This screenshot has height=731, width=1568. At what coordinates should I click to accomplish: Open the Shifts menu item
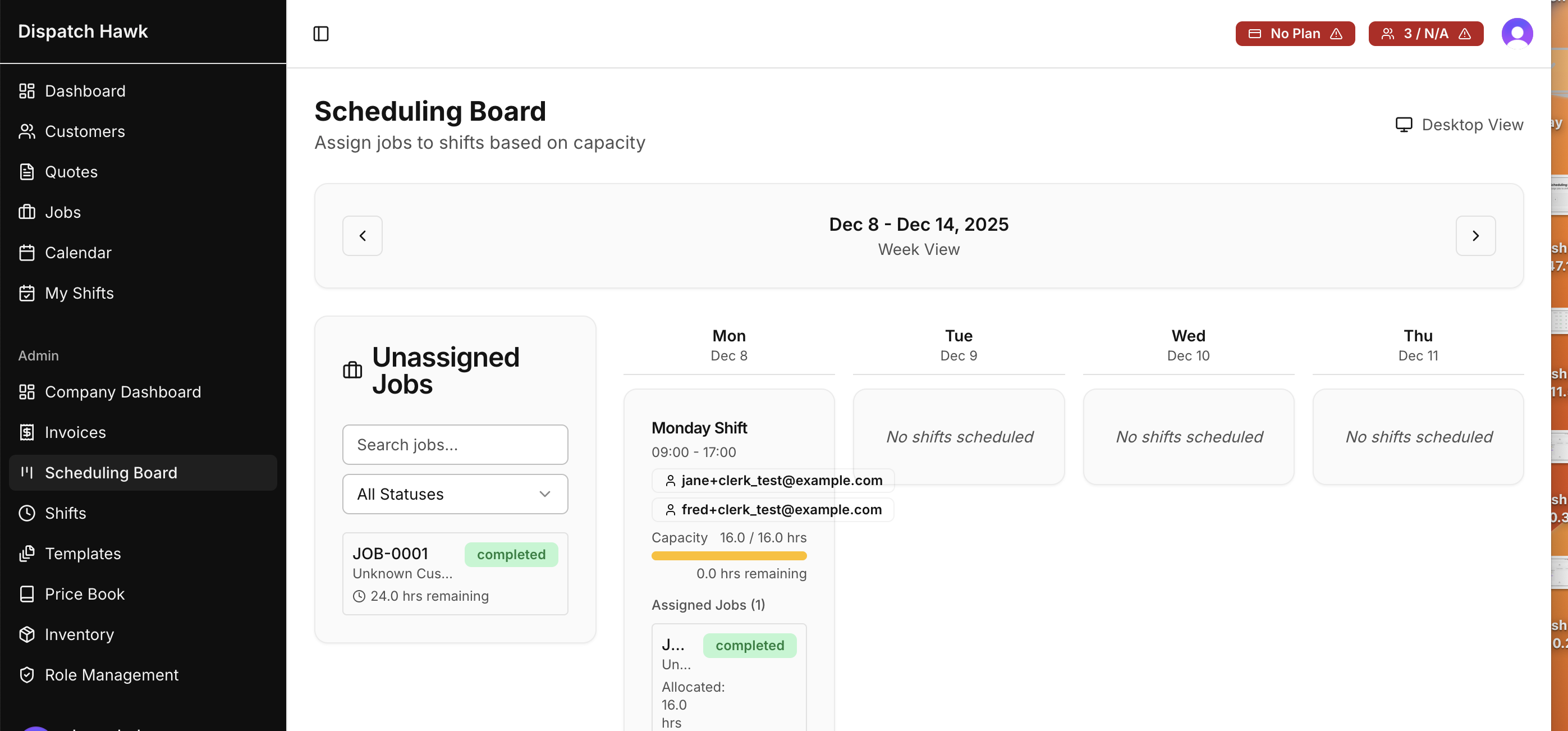coord(65,513)
